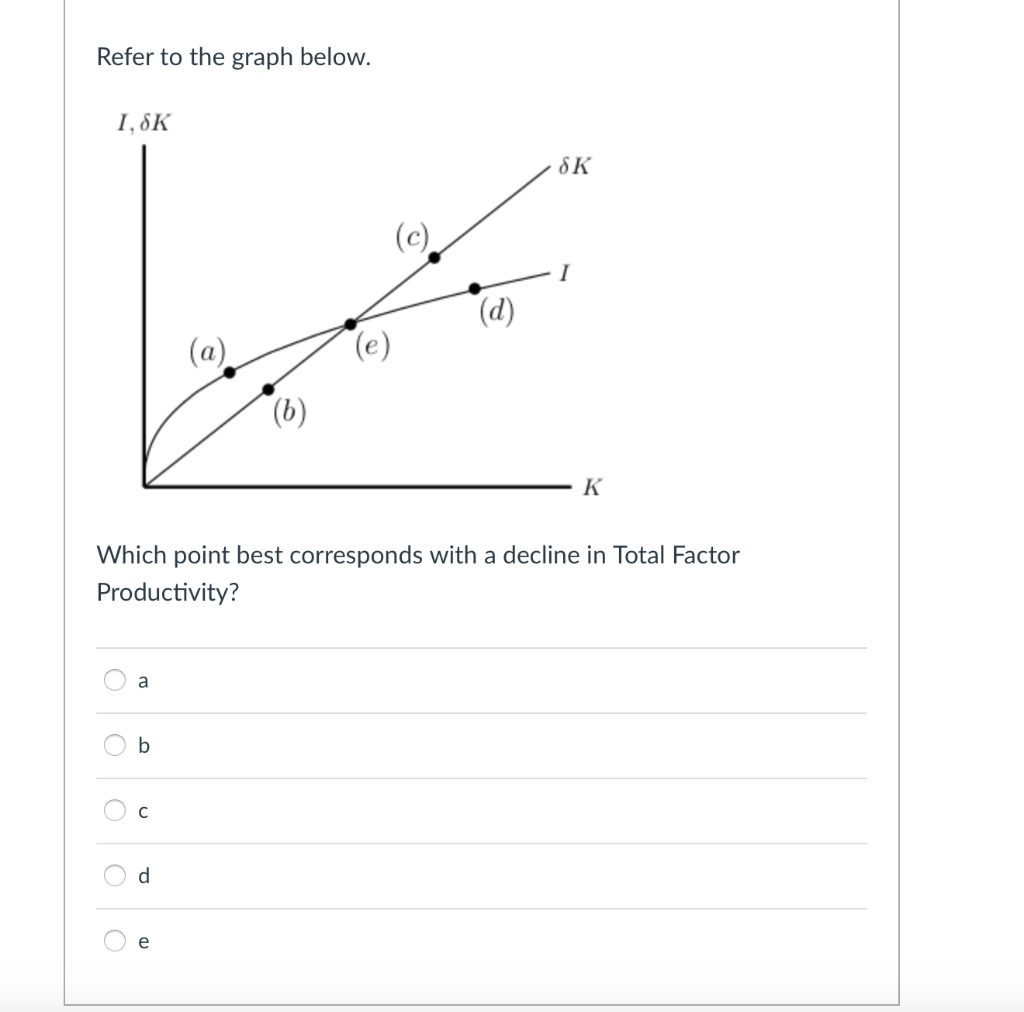Click the K axis label

click(590, 487)
